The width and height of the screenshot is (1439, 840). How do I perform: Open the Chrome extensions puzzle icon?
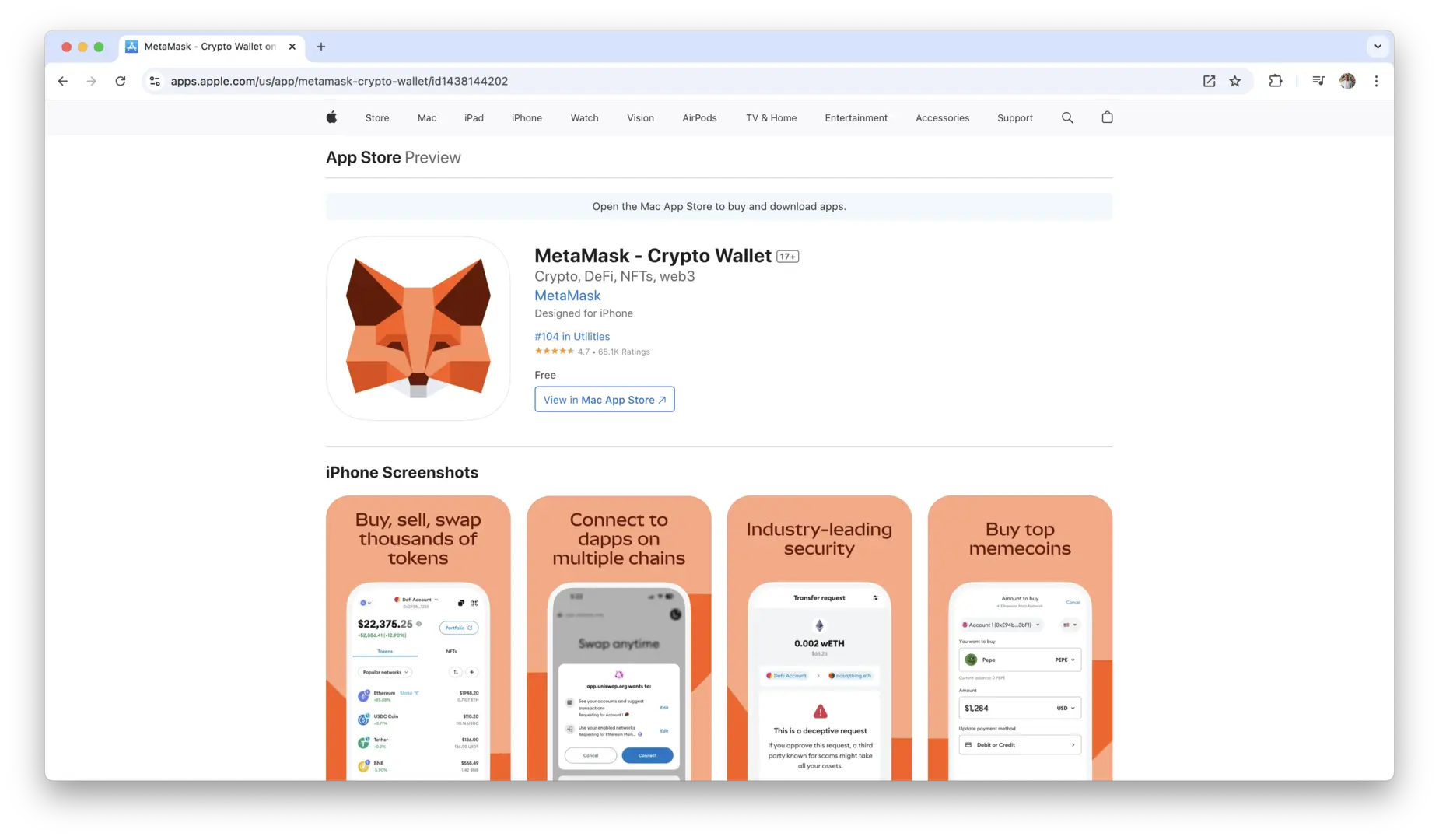(x=1276, y=81)
